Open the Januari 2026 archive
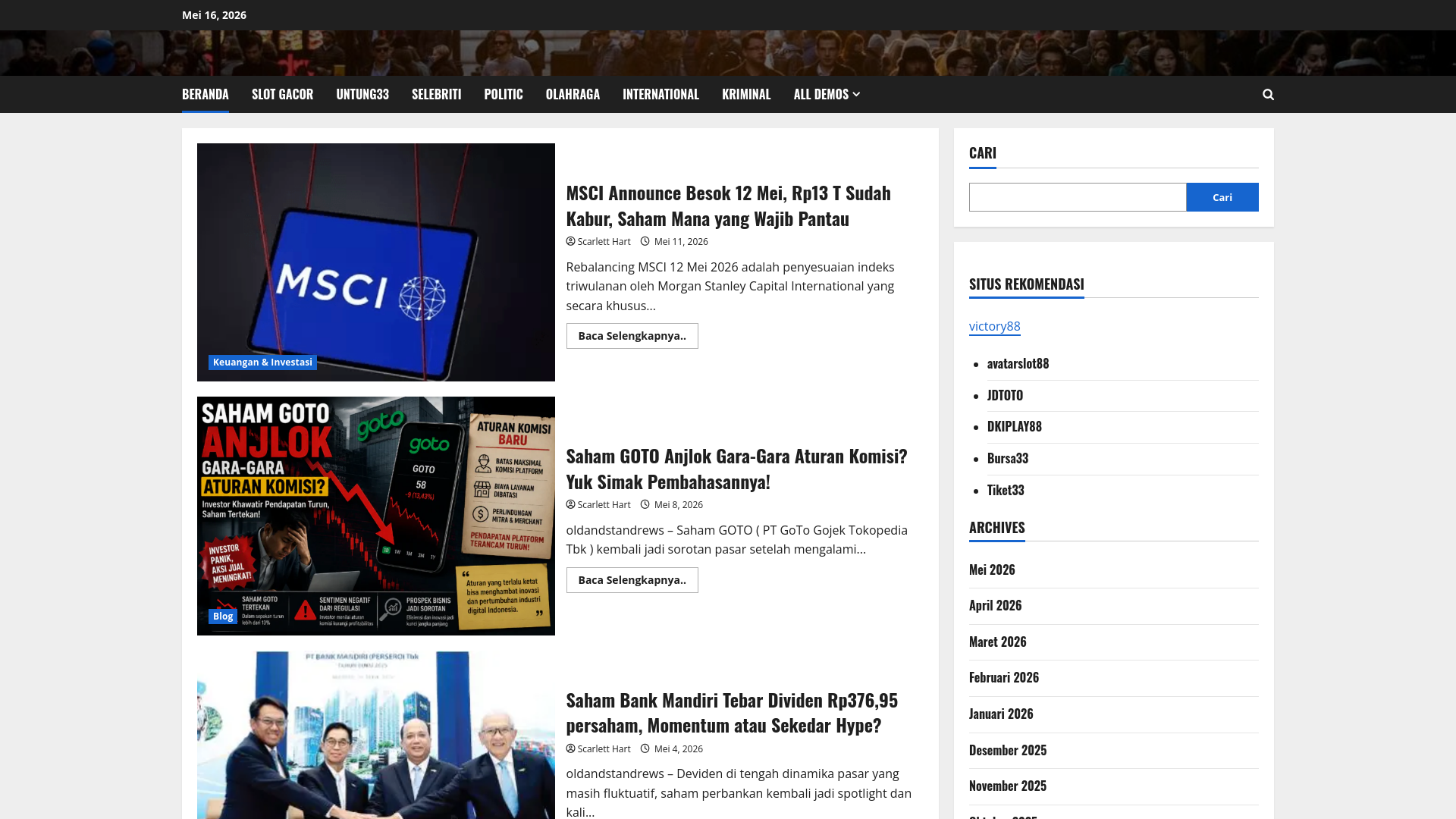 coord(1001,714)
